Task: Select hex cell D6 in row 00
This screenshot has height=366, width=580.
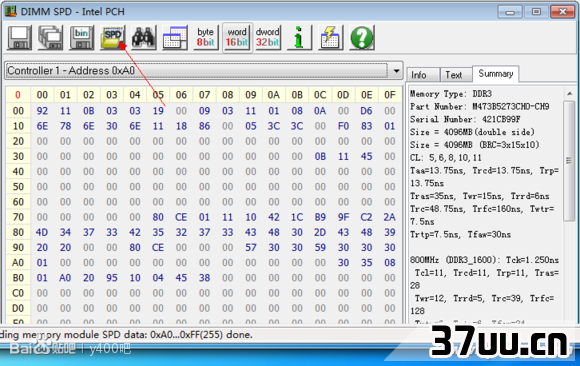Action: (366, 111)
